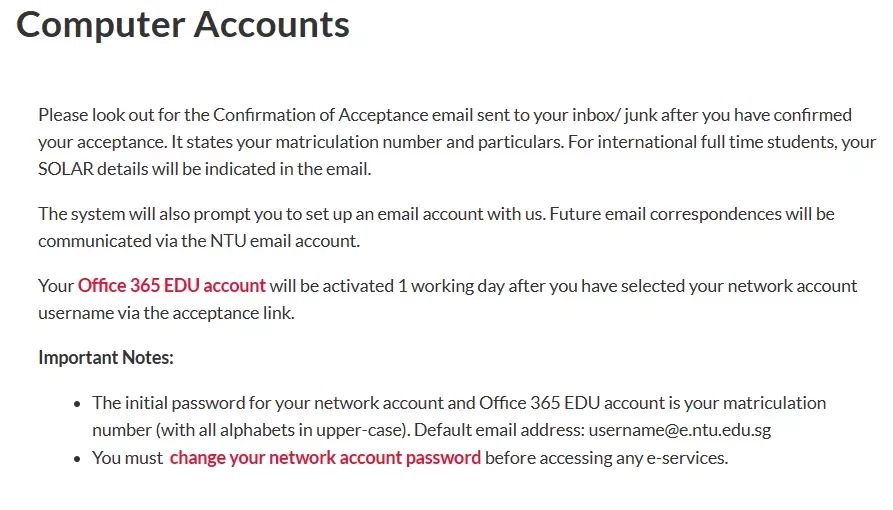Click 'with all alphabets in upper-case' text
This screenshot has height=510, width=893.
click(x=281, y=430)
